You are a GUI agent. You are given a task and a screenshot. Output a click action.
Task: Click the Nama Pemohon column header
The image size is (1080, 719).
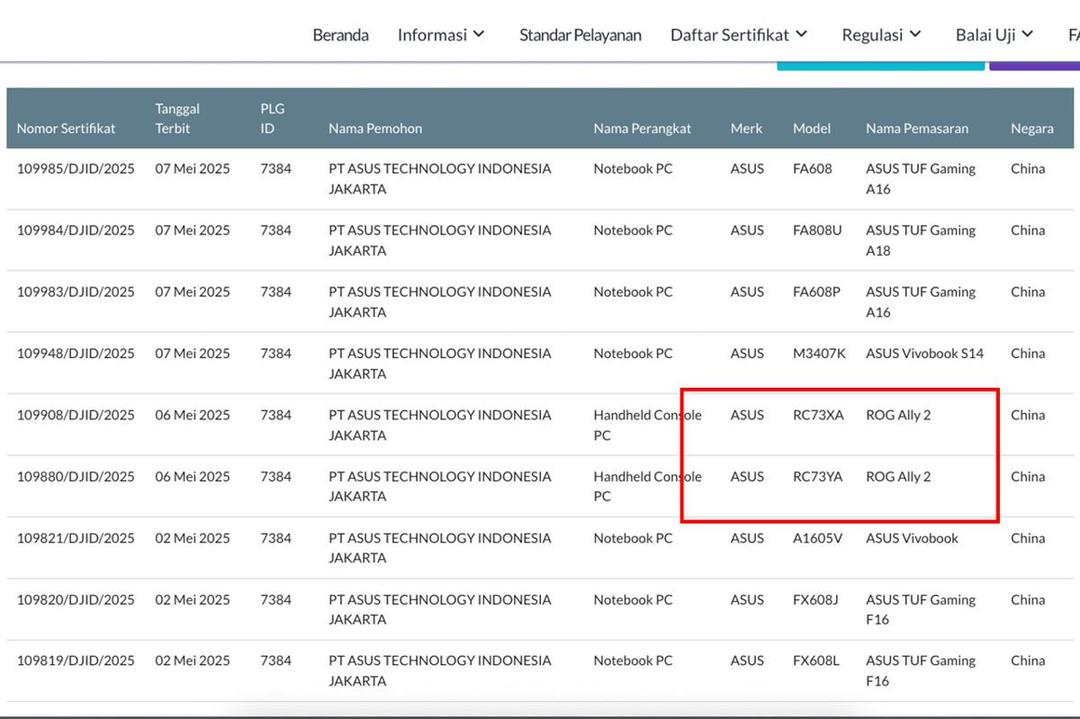coord(375,128)
